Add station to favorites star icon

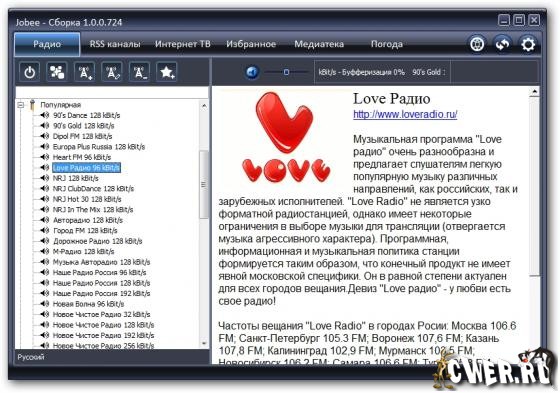167,72
